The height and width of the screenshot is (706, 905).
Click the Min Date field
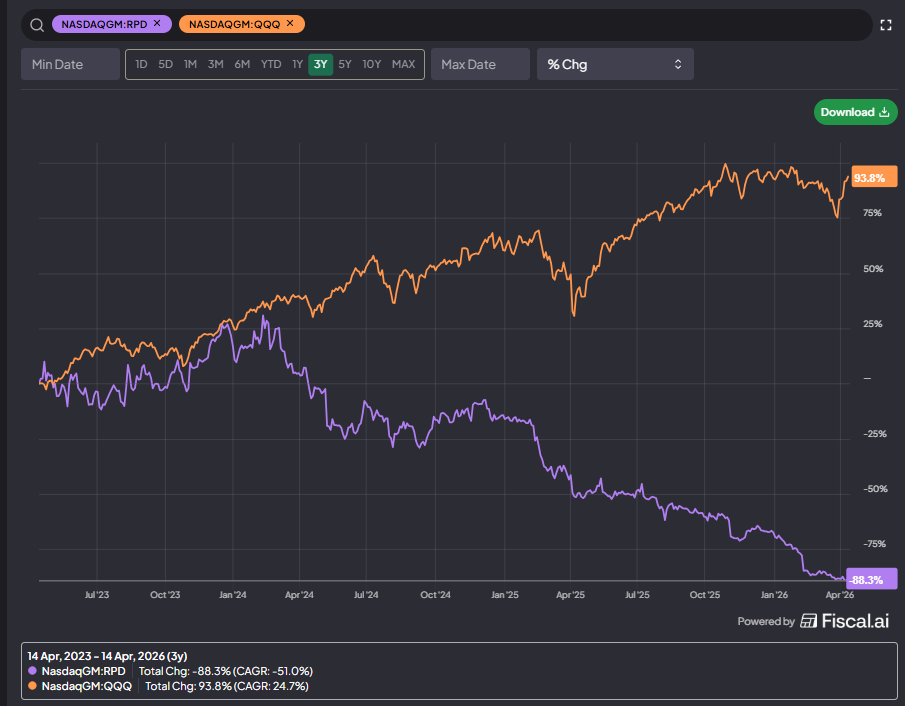(70, 64)
